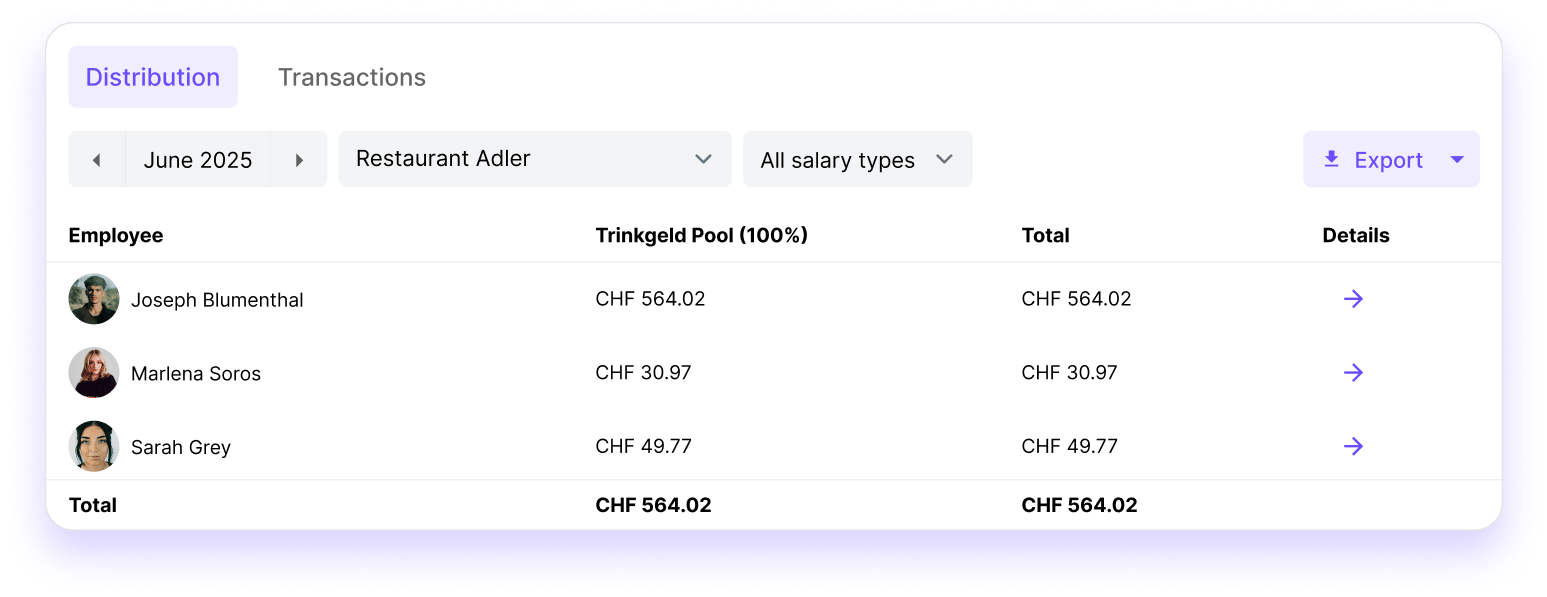The width and height of the screenshot is (1547, 597).
Task: Click the next month arrow
Action: tap(299, 159)
